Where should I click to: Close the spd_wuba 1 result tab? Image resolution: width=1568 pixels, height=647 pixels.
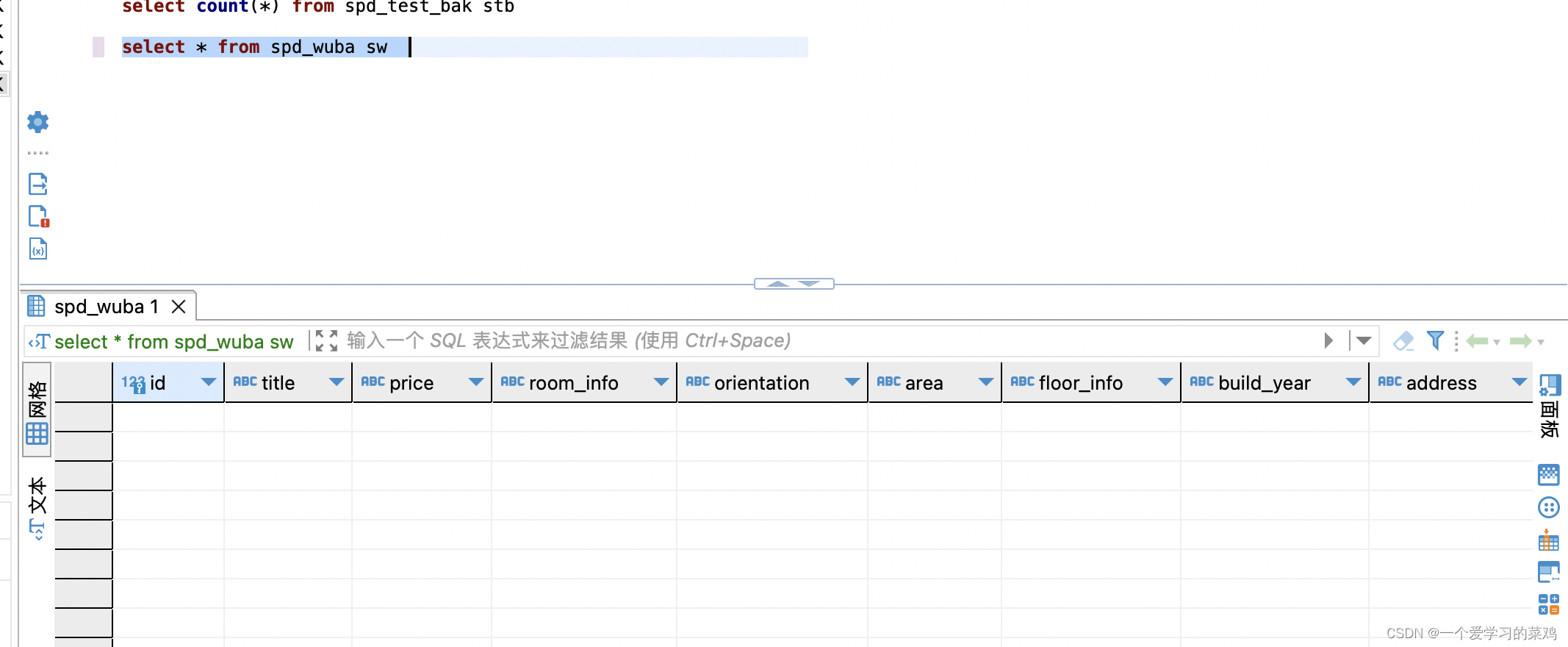179,307
